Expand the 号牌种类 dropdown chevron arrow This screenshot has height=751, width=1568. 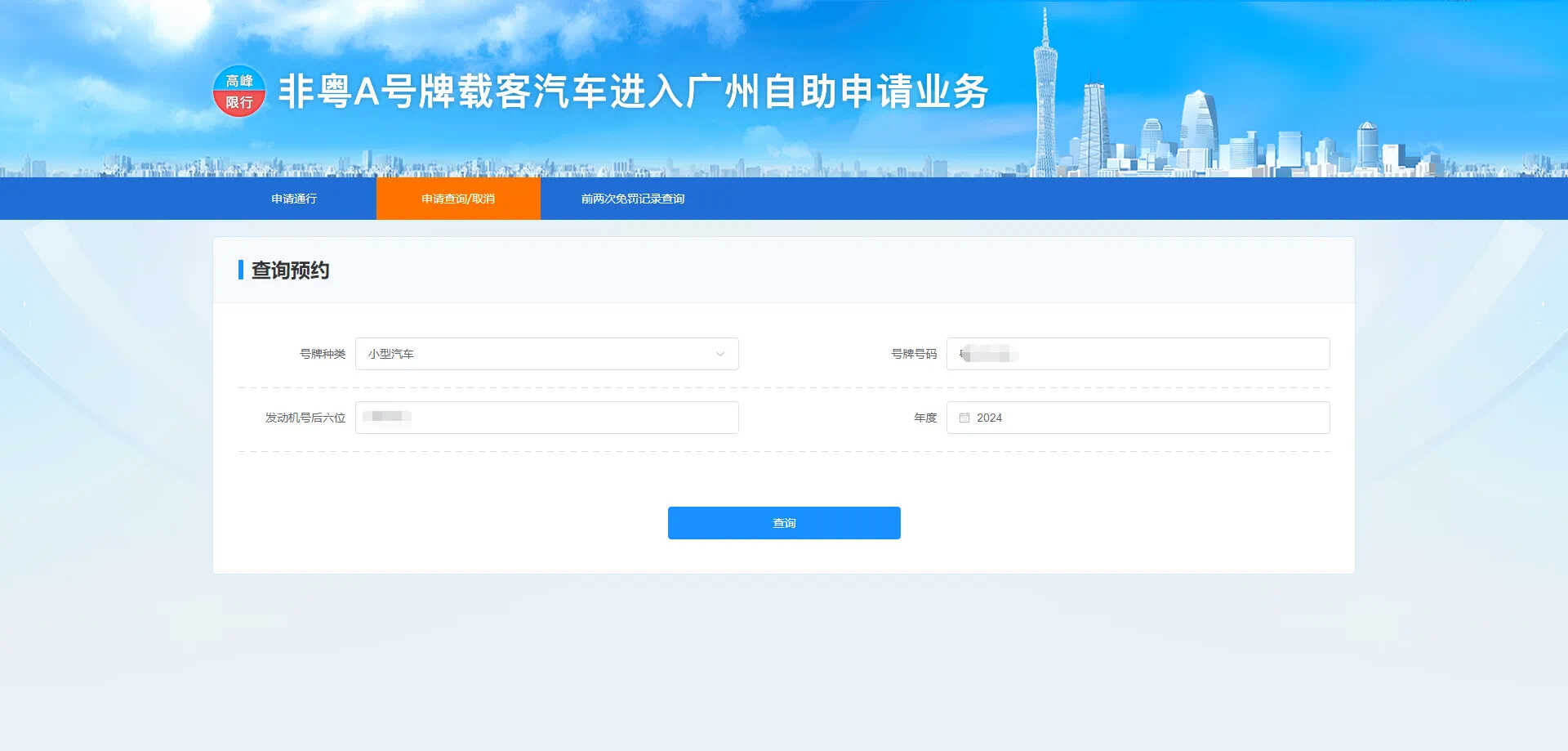click(x=719, y=354)
